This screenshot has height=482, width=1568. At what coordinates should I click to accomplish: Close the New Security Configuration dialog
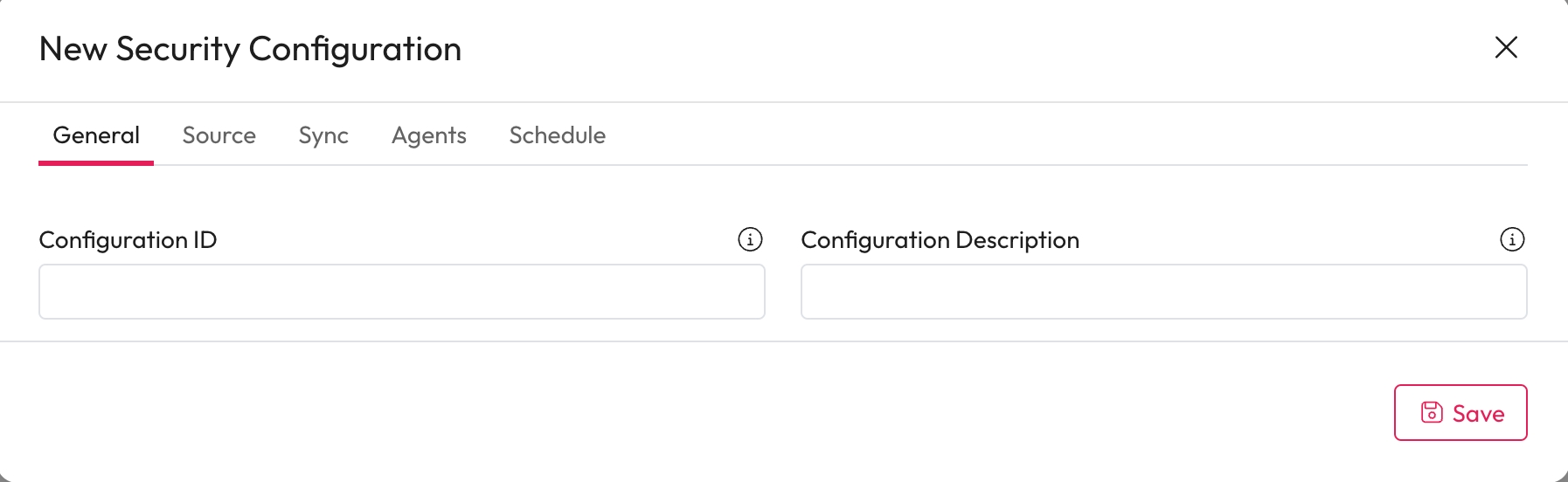click(1506, 47)
